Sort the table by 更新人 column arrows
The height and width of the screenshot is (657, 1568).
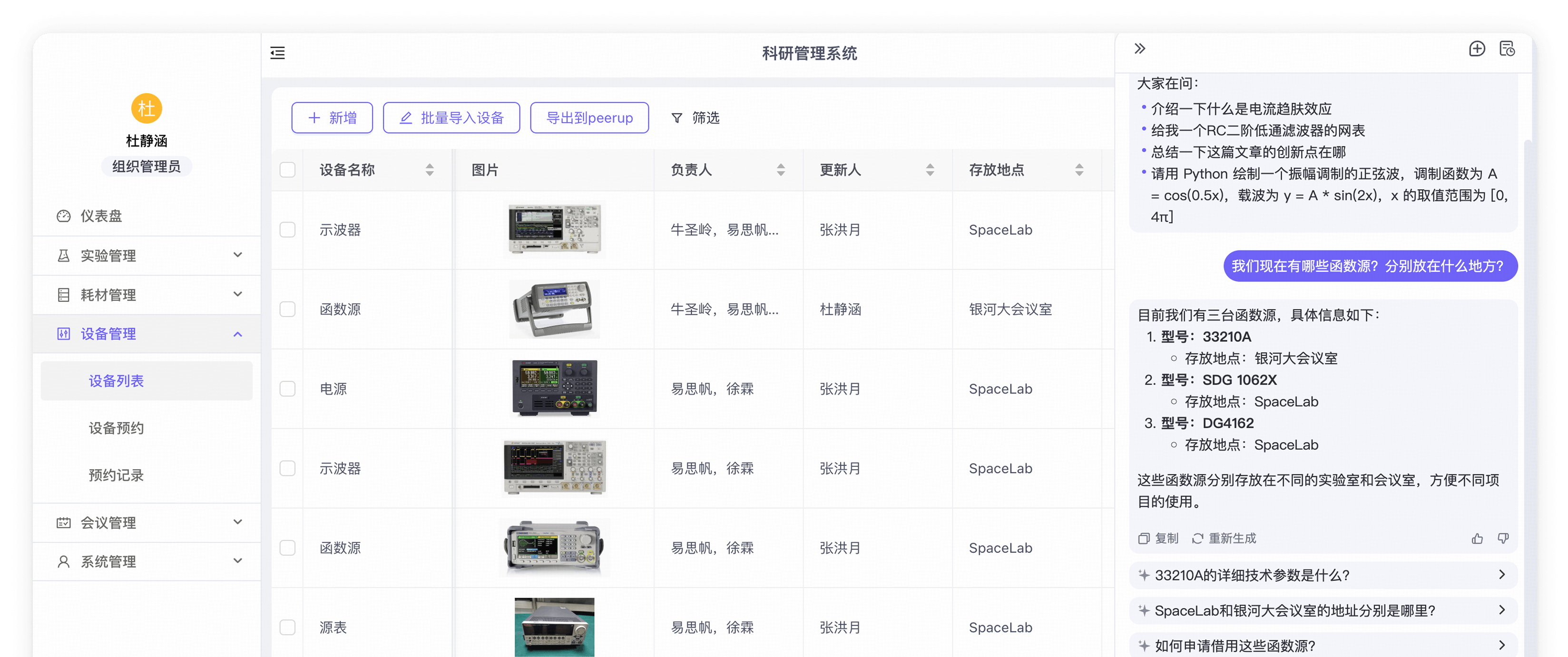930,170
